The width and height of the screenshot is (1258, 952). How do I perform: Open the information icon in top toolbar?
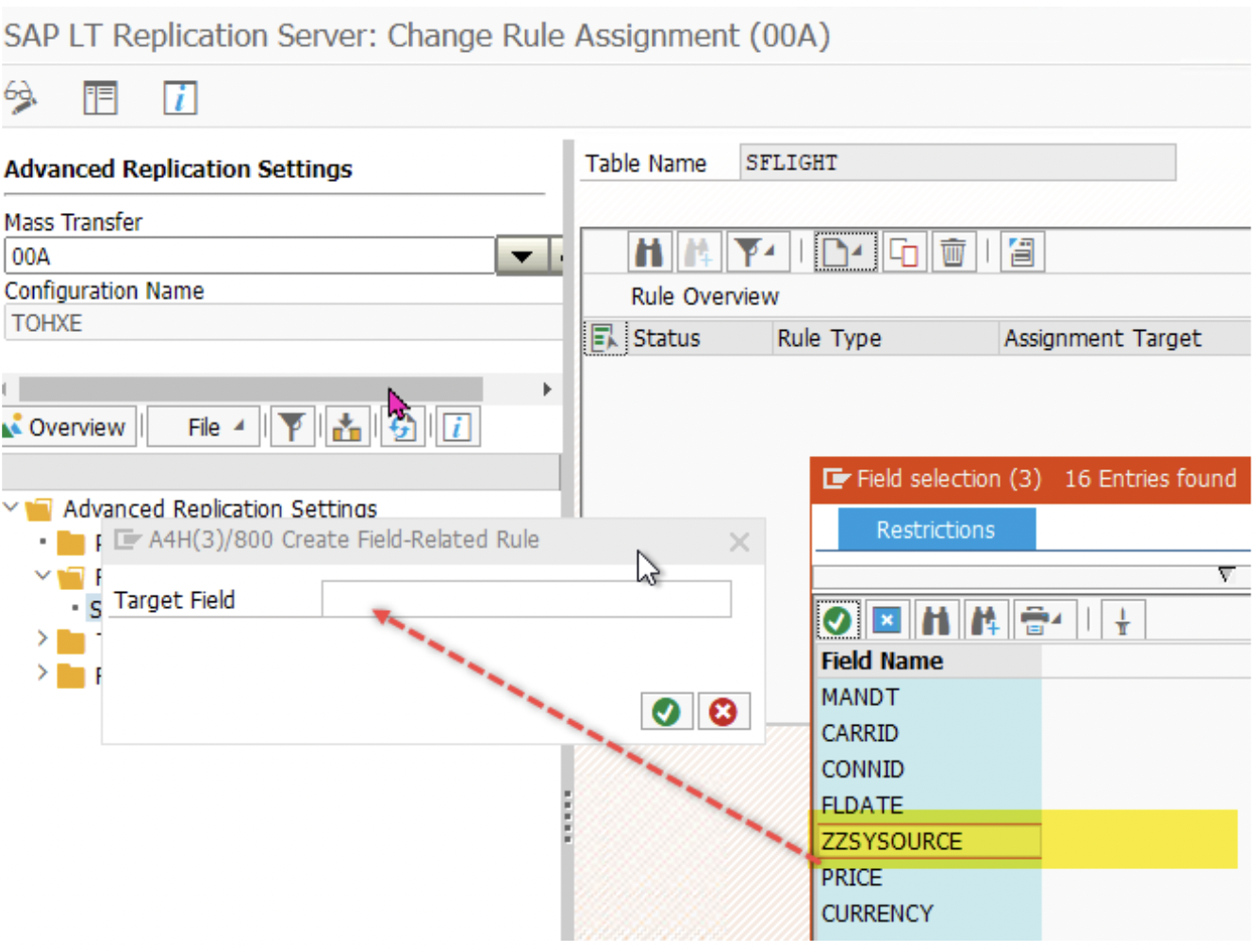point(180,97)
